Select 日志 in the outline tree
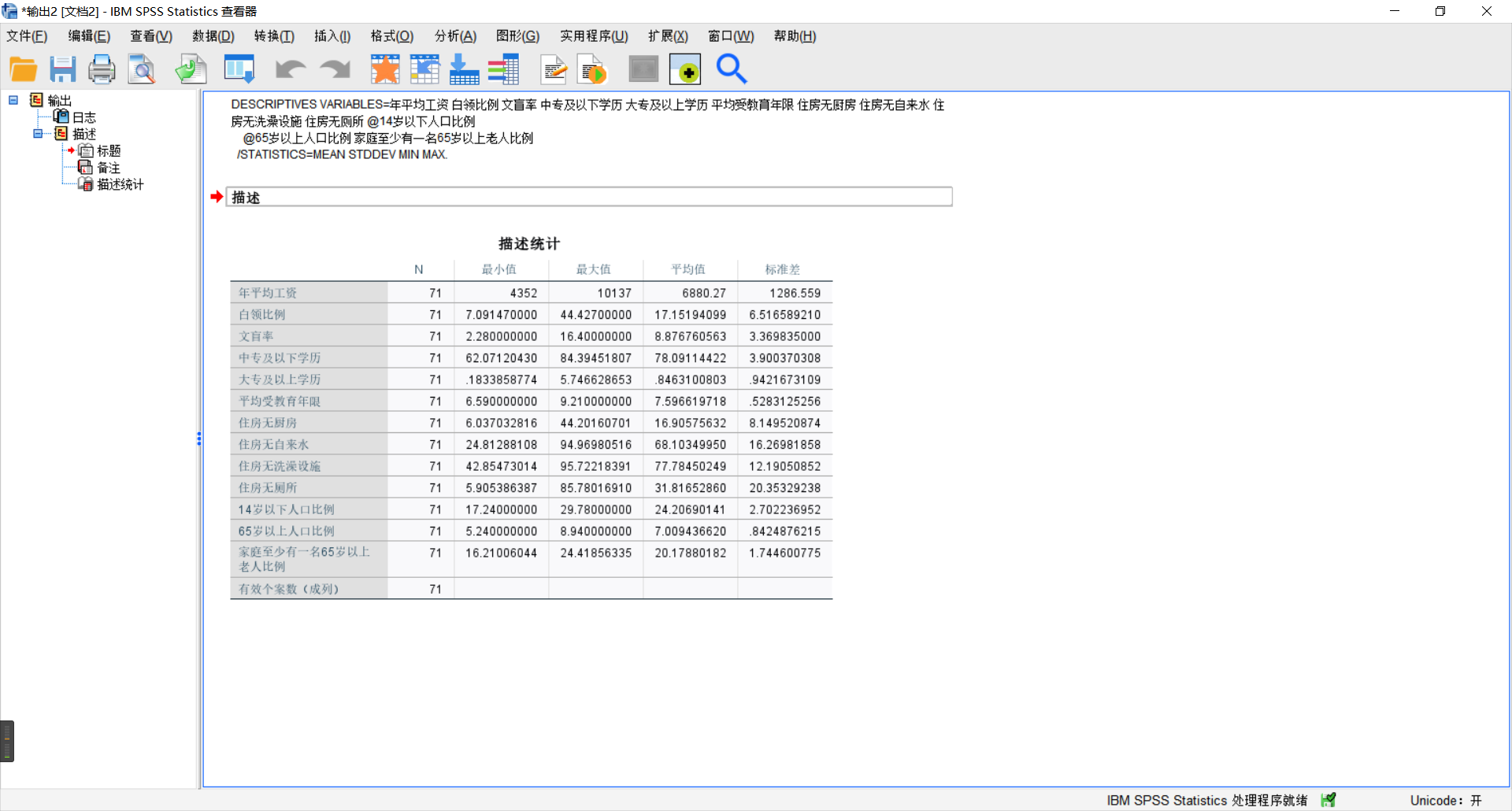The width and height of the screenshot is (1512, 811). [x=83, y=117]
